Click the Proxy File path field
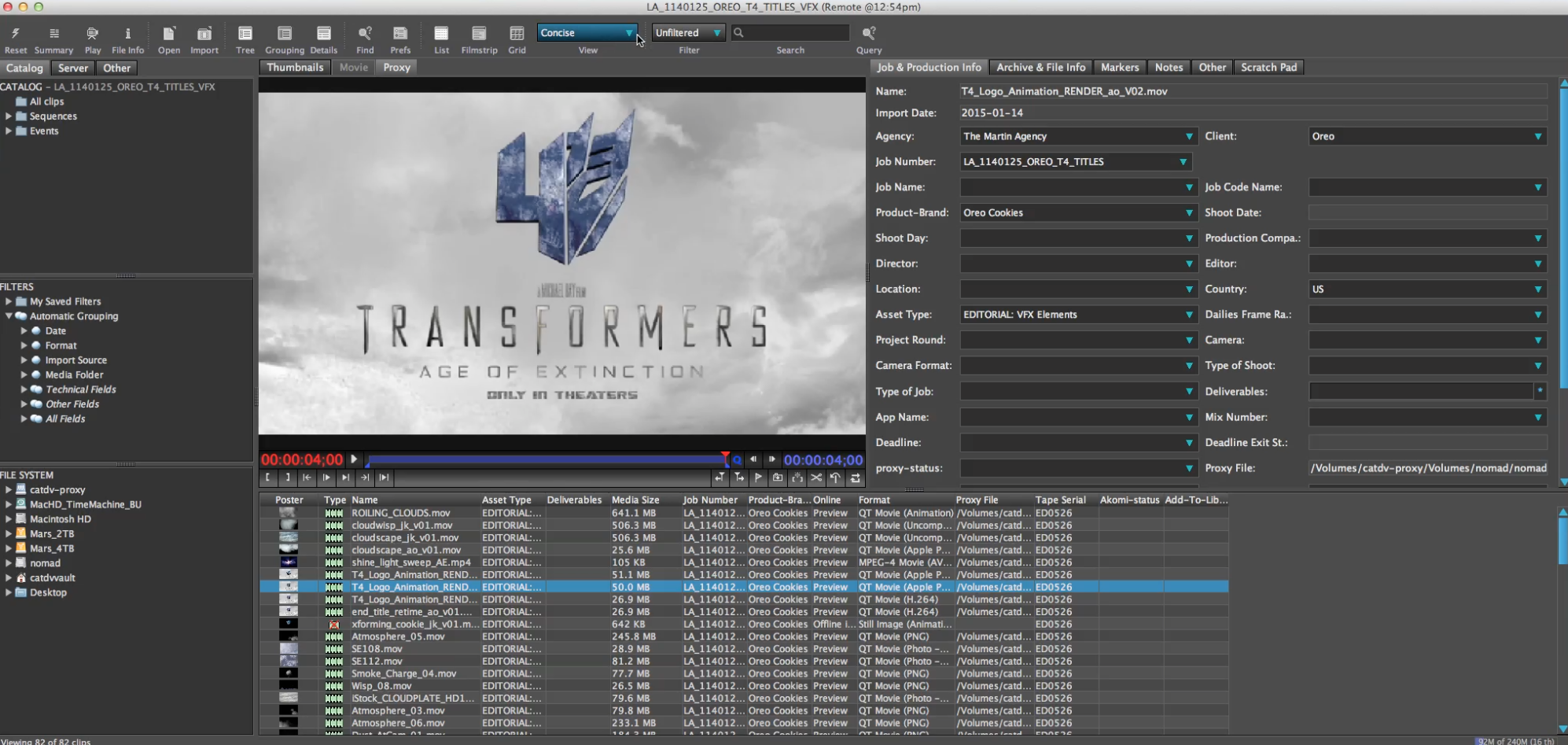Screen dimensions: 1568x745 point(1427,468)
